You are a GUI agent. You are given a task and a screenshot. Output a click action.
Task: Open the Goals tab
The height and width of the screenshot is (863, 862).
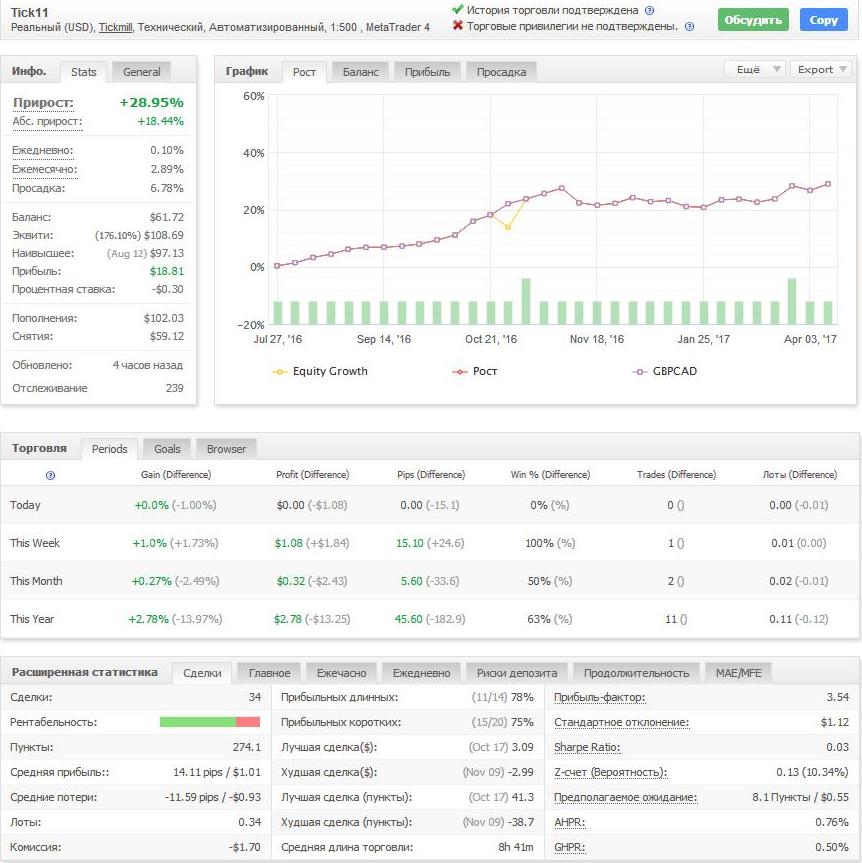167,449
